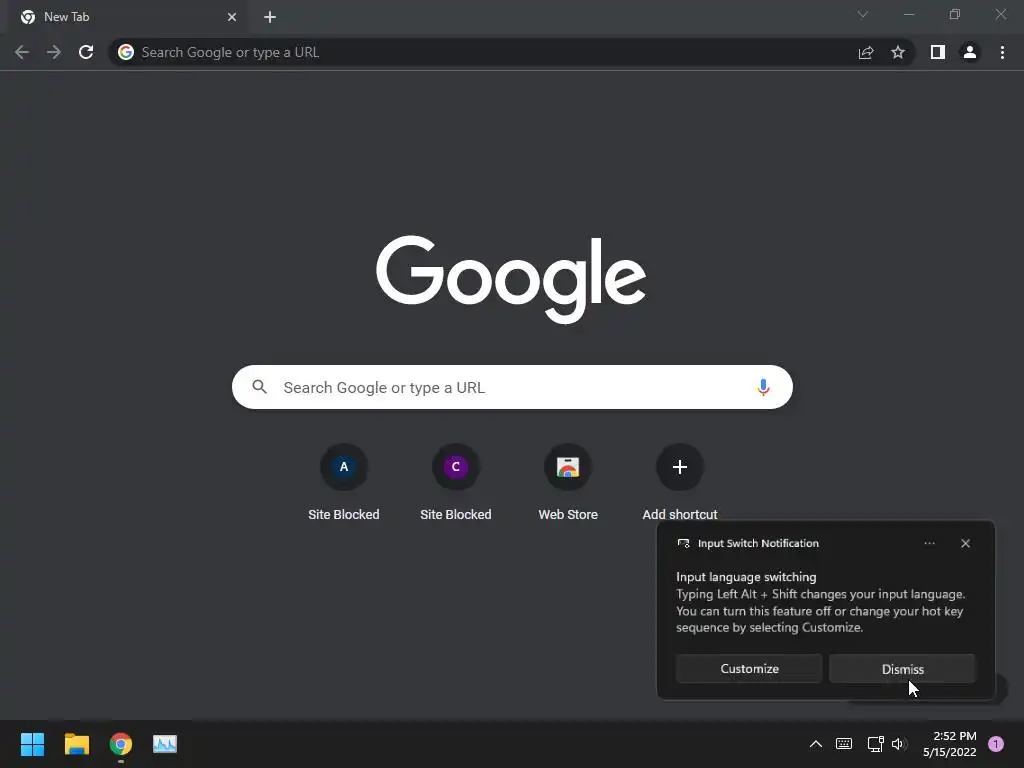Click the Add shortcut plus tile
This screenshot has height=768, width=1024.
click(680, 467)
